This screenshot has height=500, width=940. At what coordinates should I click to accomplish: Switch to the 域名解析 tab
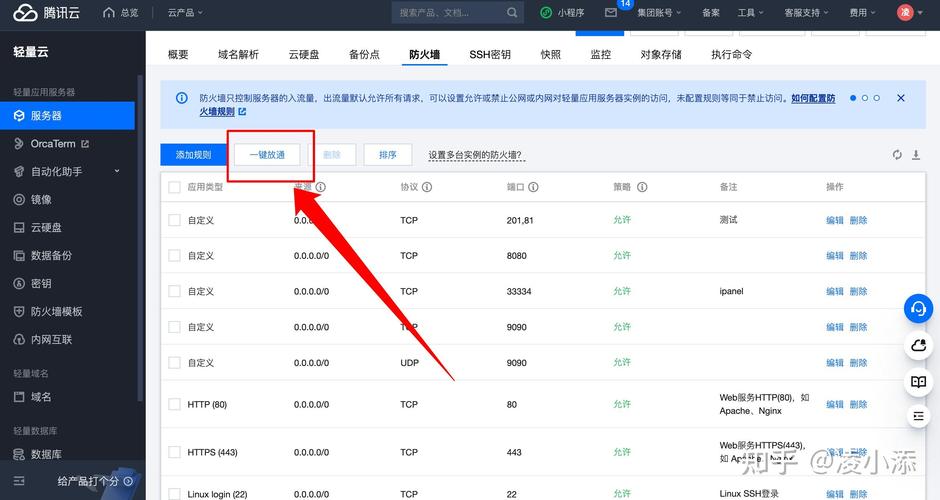pyautogui.click(x=238, y=55)
